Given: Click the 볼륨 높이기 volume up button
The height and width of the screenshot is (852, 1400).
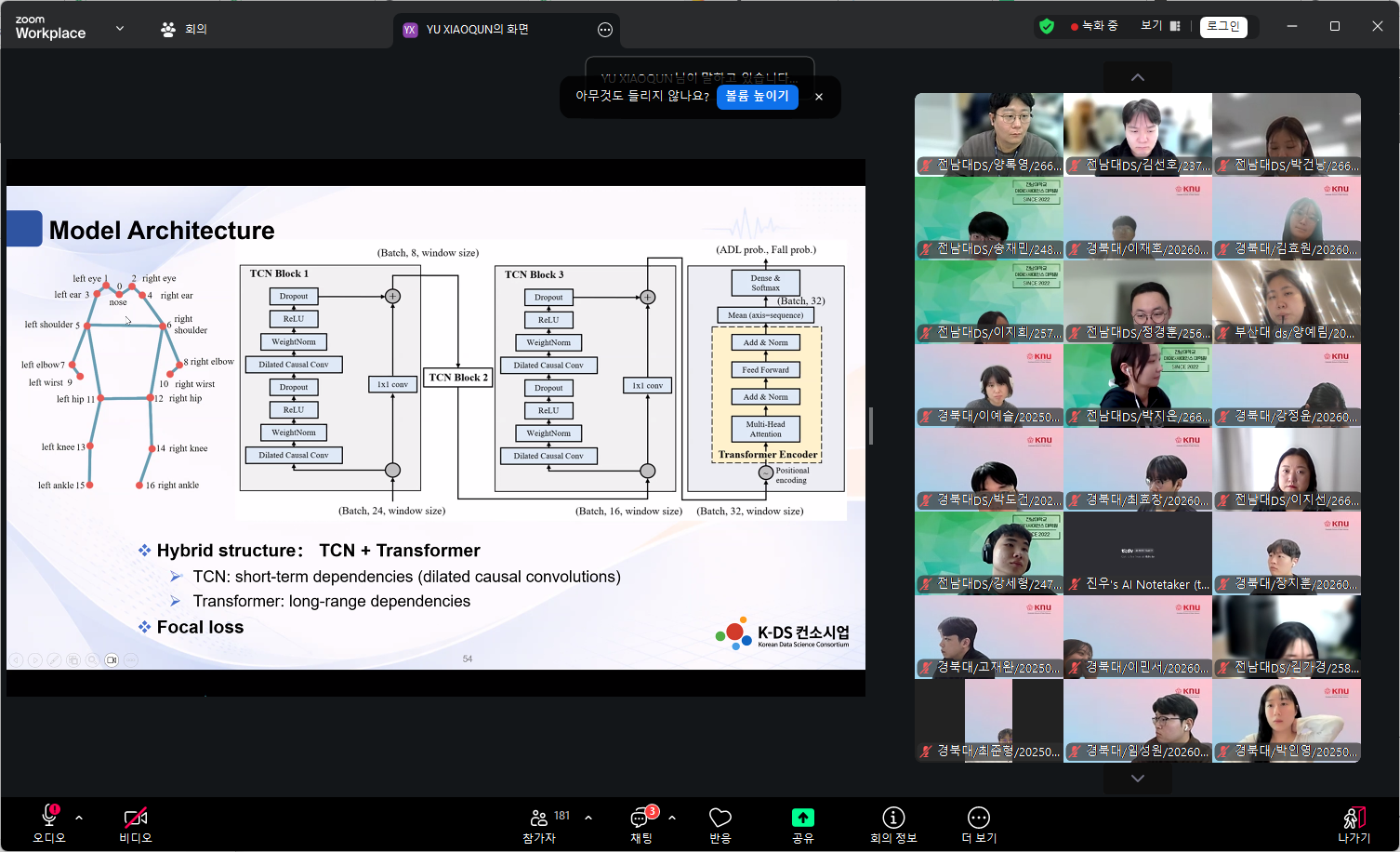Looking at the screenshot, I should [x=757, y=97].
